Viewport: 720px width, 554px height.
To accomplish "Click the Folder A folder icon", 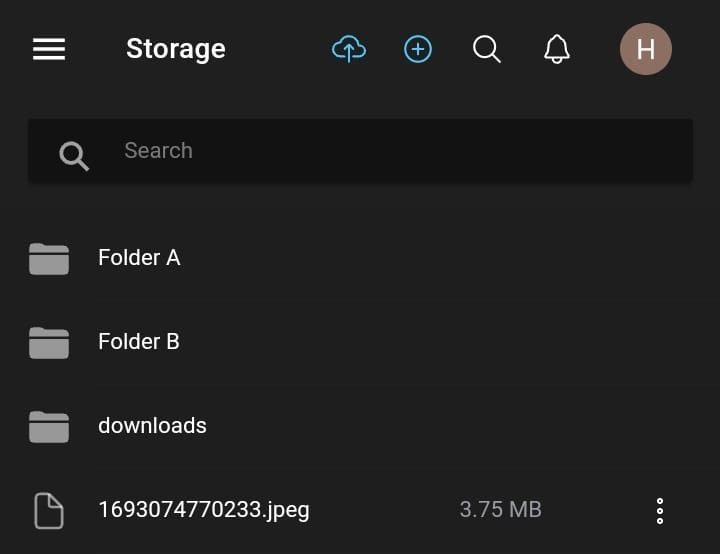I will pos(49,259).
